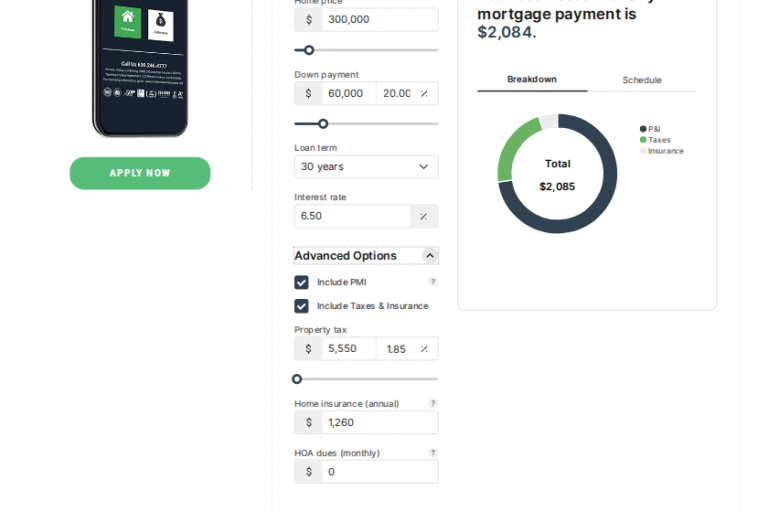Uncheck Include Taxes & Insurance checkbox
Image resolution: width=768 pixels, height=512 pixels.
coord(301,306)
